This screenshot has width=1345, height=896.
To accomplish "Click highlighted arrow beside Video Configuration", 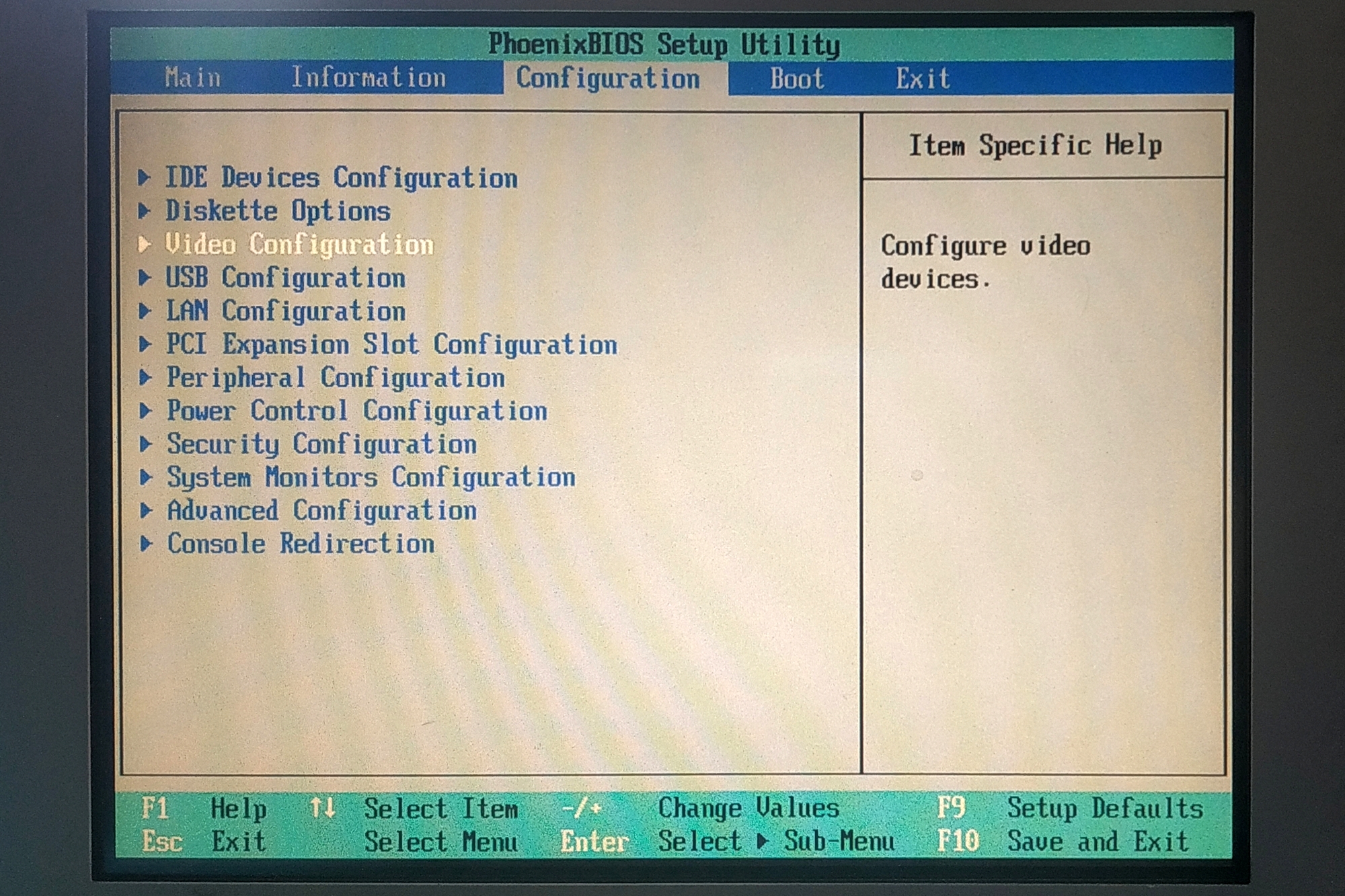I will point(144,244).
